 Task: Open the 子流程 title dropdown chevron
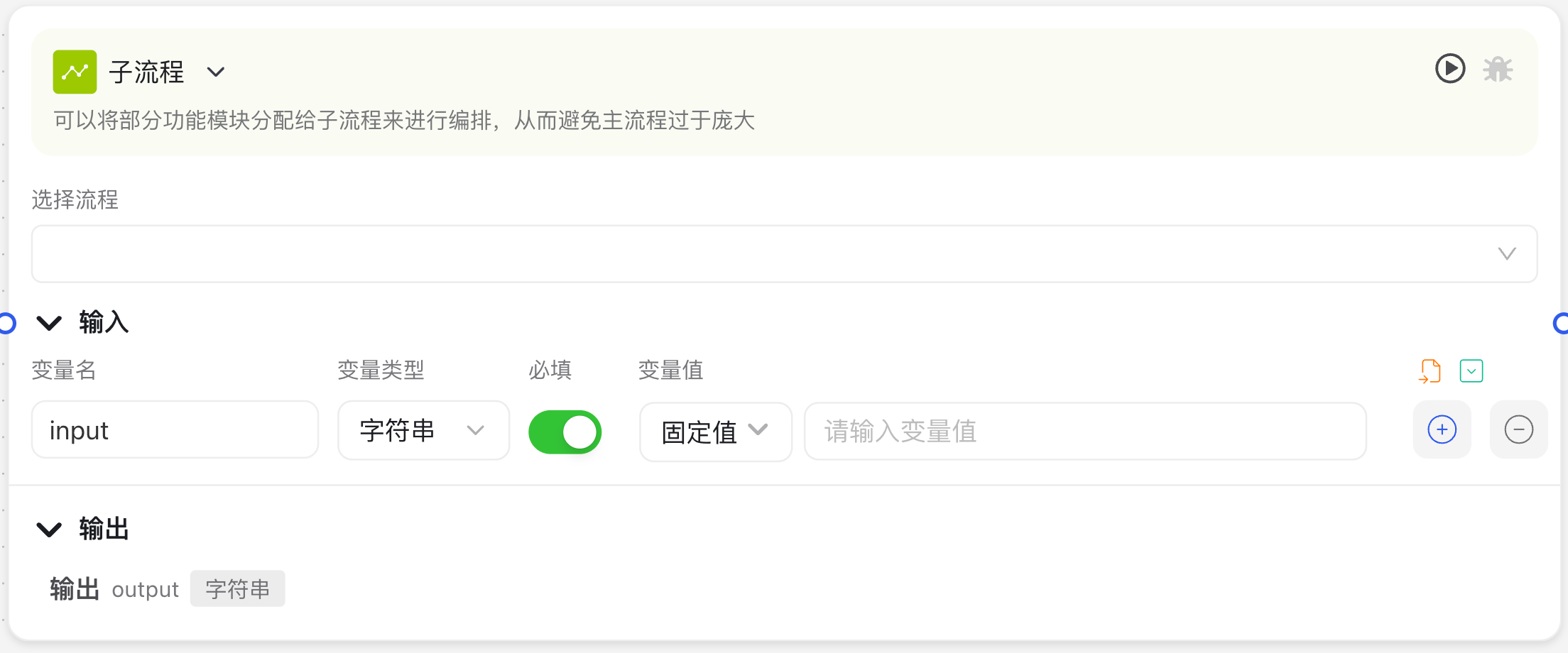216,72
